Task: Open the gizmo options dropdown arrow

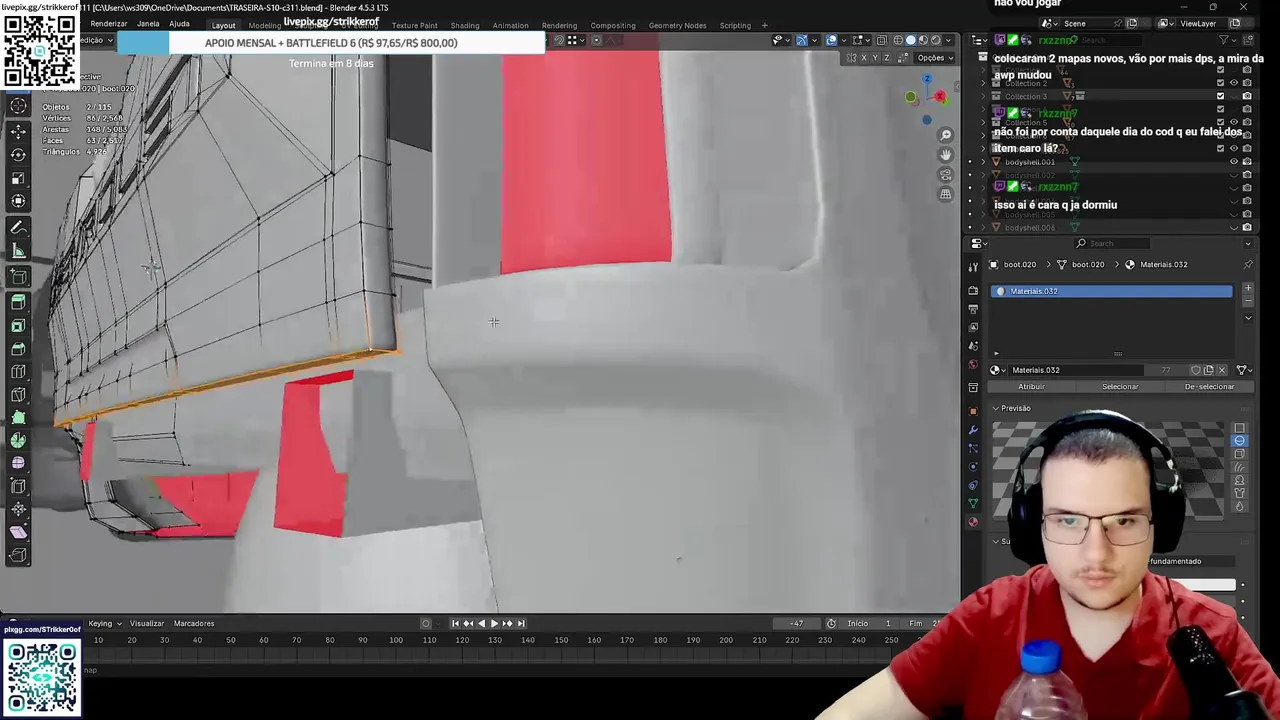Action: tap(813, 40)
